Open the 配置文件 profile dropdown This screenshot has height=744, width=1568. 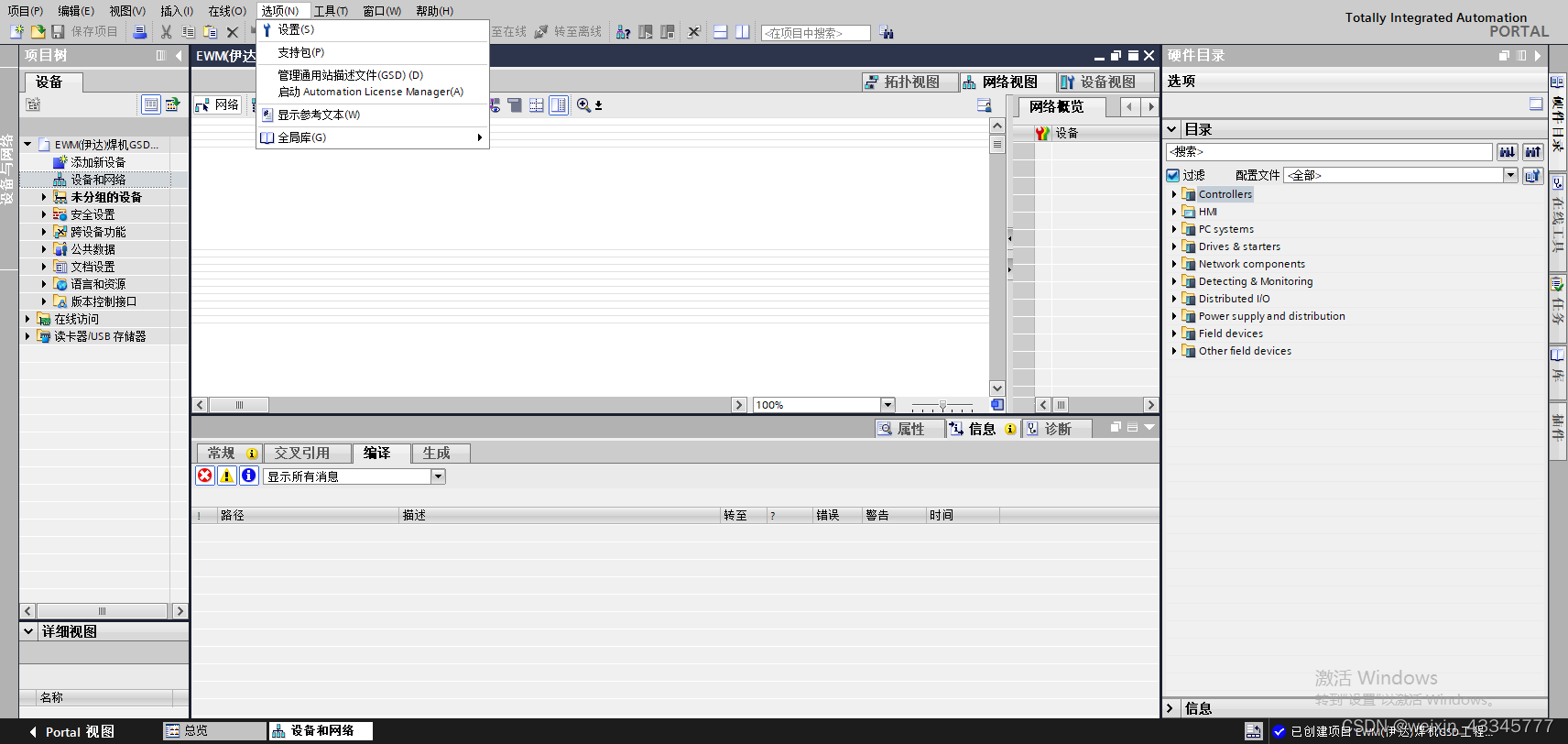[x=1511, y=175]
